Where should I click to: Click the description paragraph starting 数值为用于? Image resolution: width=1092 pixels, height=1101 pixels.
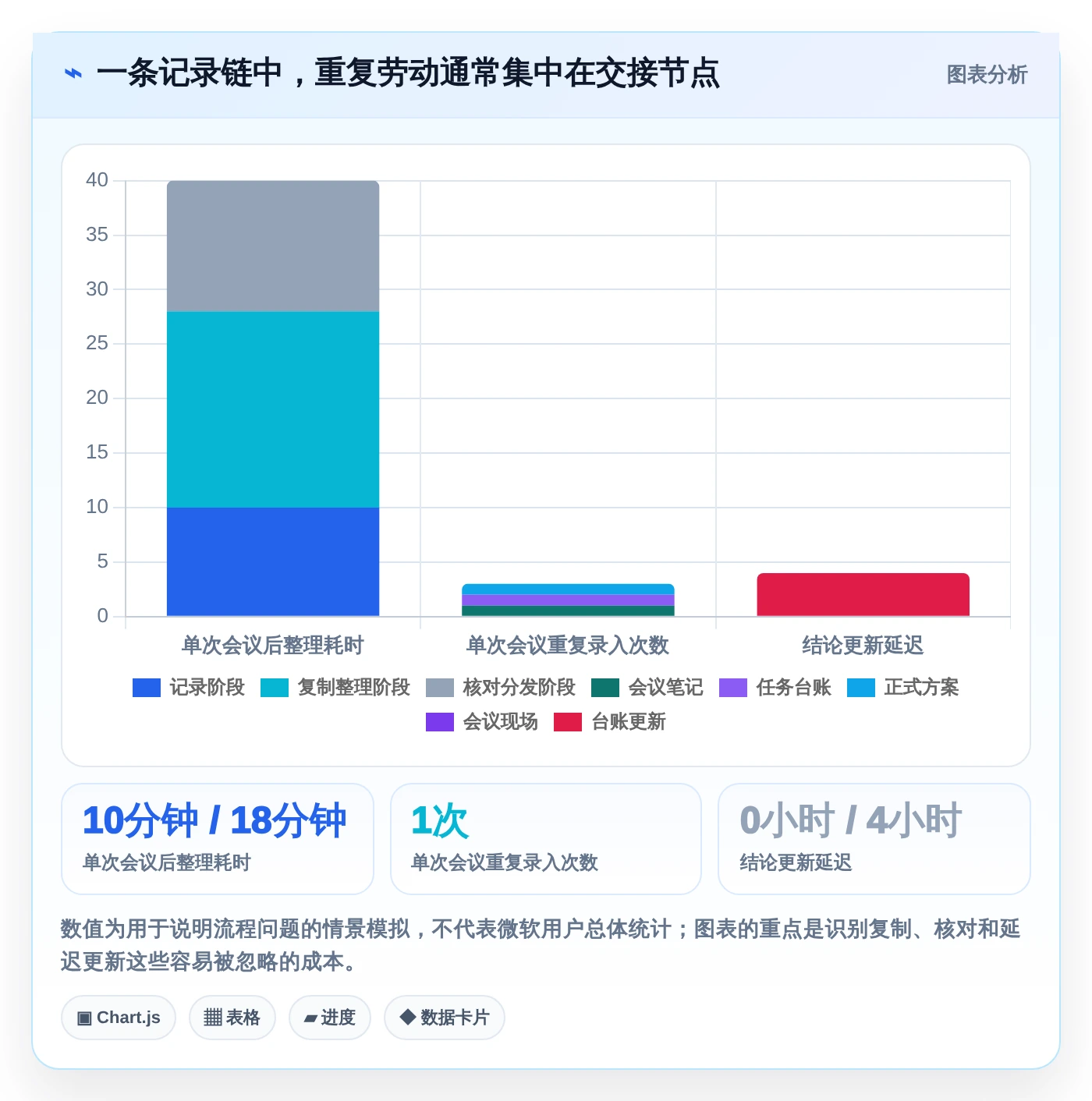click(x=541, y=945)
